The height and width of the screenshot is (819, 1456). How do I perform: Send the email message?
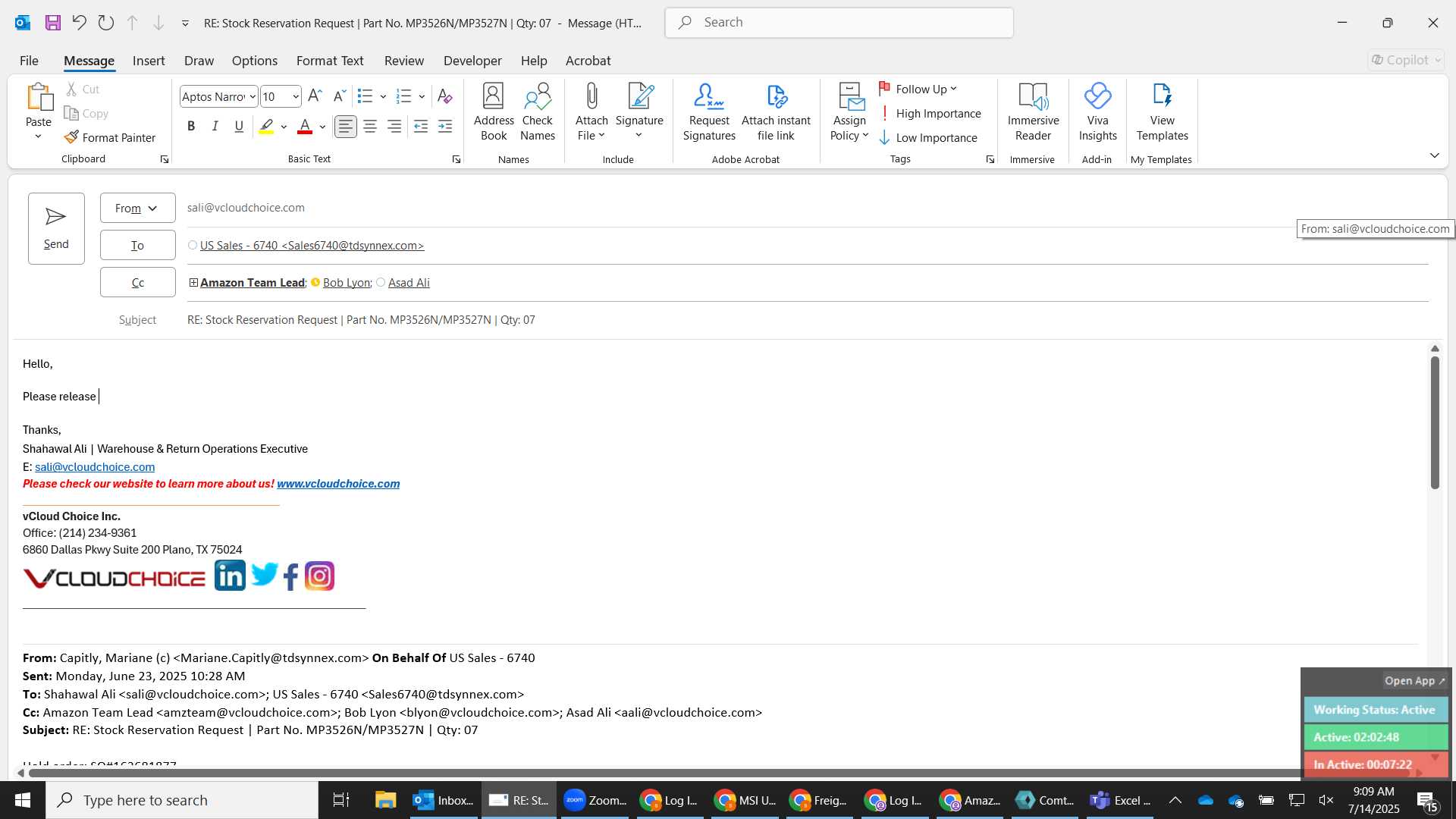(56, 228)
